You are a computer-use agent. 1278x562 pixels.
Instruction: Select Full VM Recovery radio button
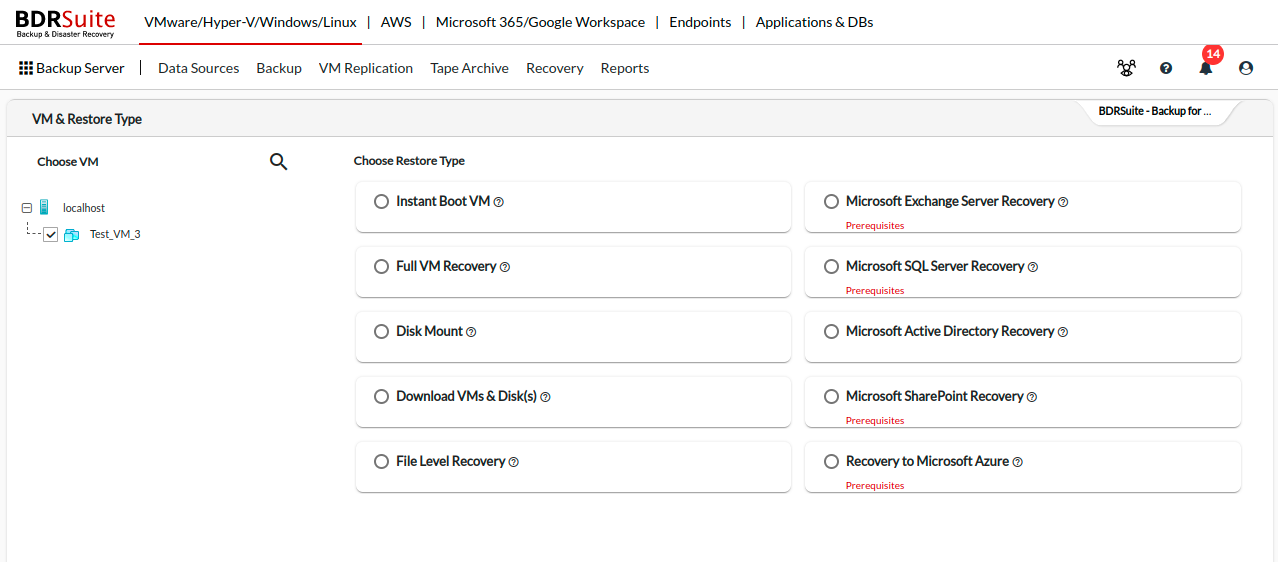point(381,266)
